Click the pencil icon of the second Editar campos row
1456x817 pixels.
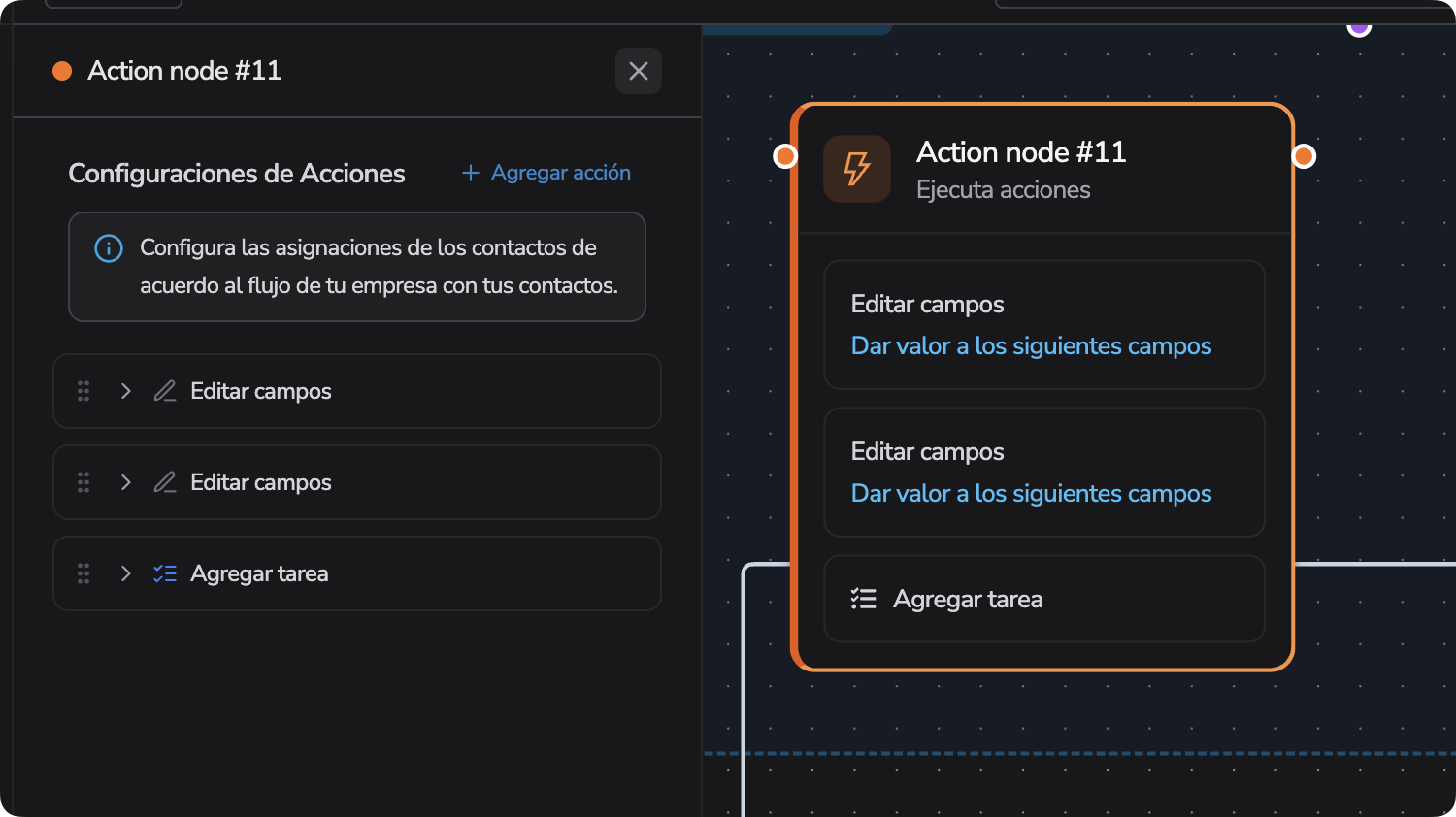165,482
